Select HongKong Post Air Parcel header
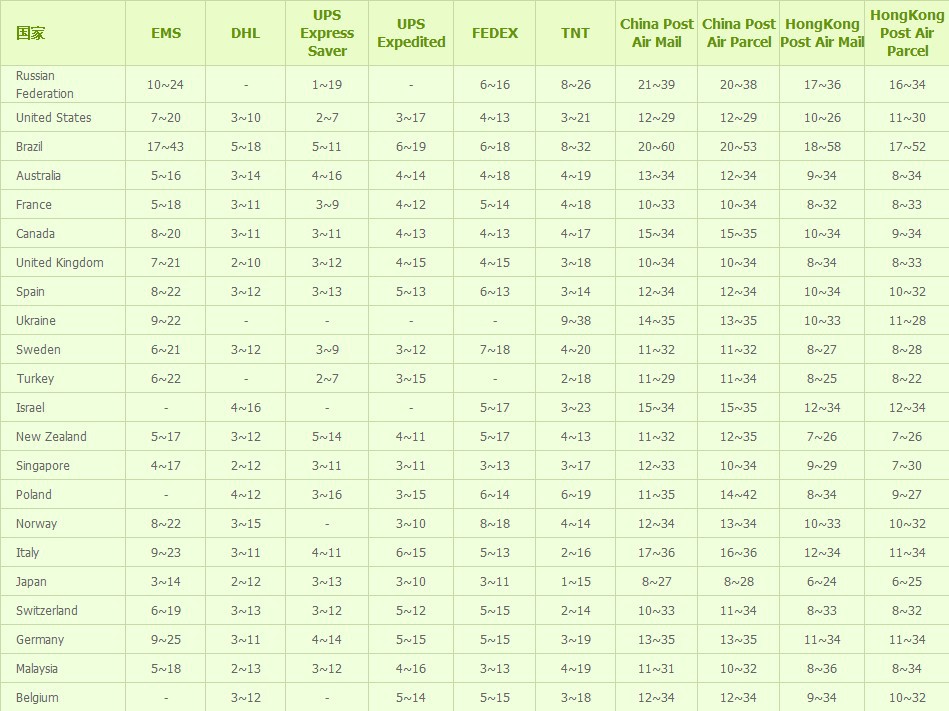This screenshot has width=949, height=711. click(907, 33)
